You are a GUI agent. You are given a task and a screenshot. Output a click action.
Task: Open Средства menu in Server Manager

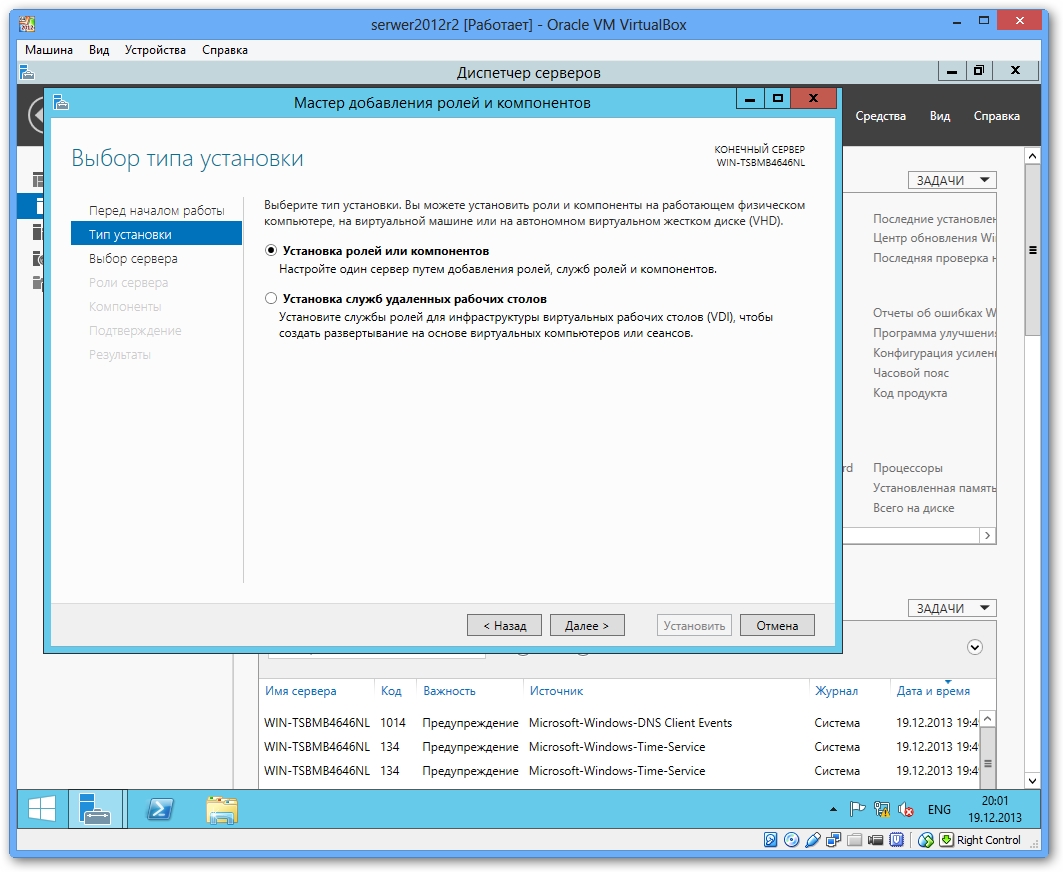[x=880, y=116]
